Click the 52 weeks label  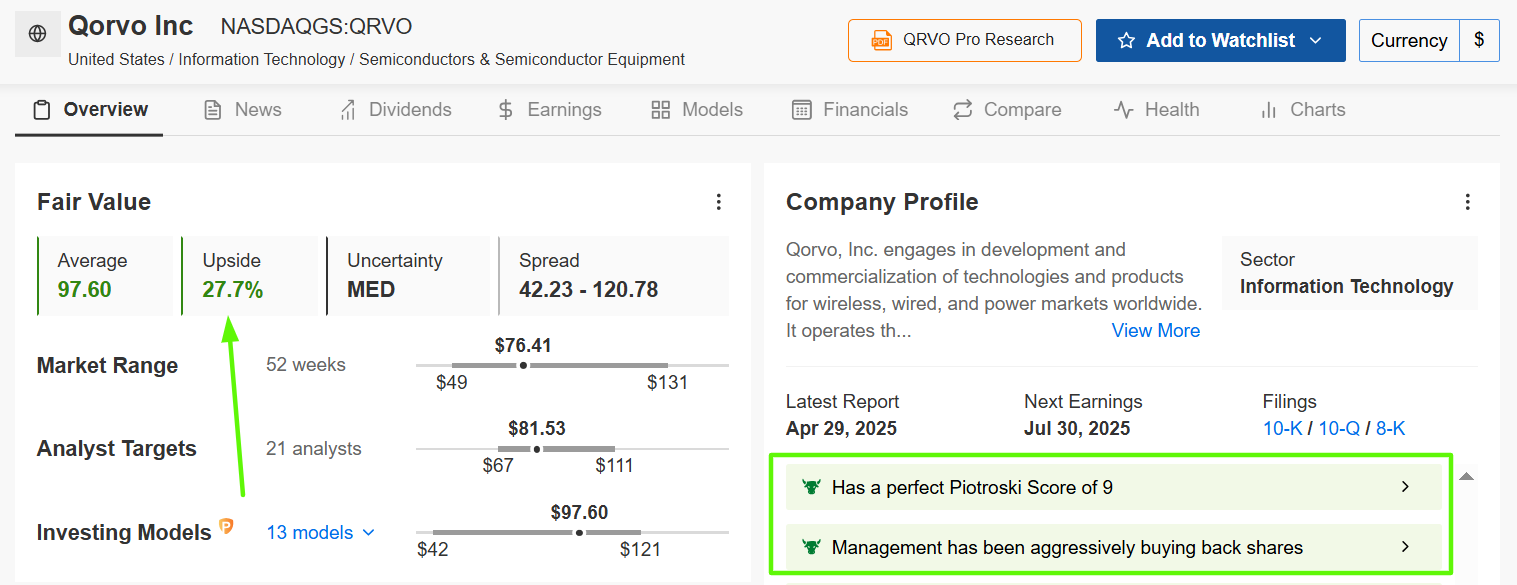pos(306,365)
